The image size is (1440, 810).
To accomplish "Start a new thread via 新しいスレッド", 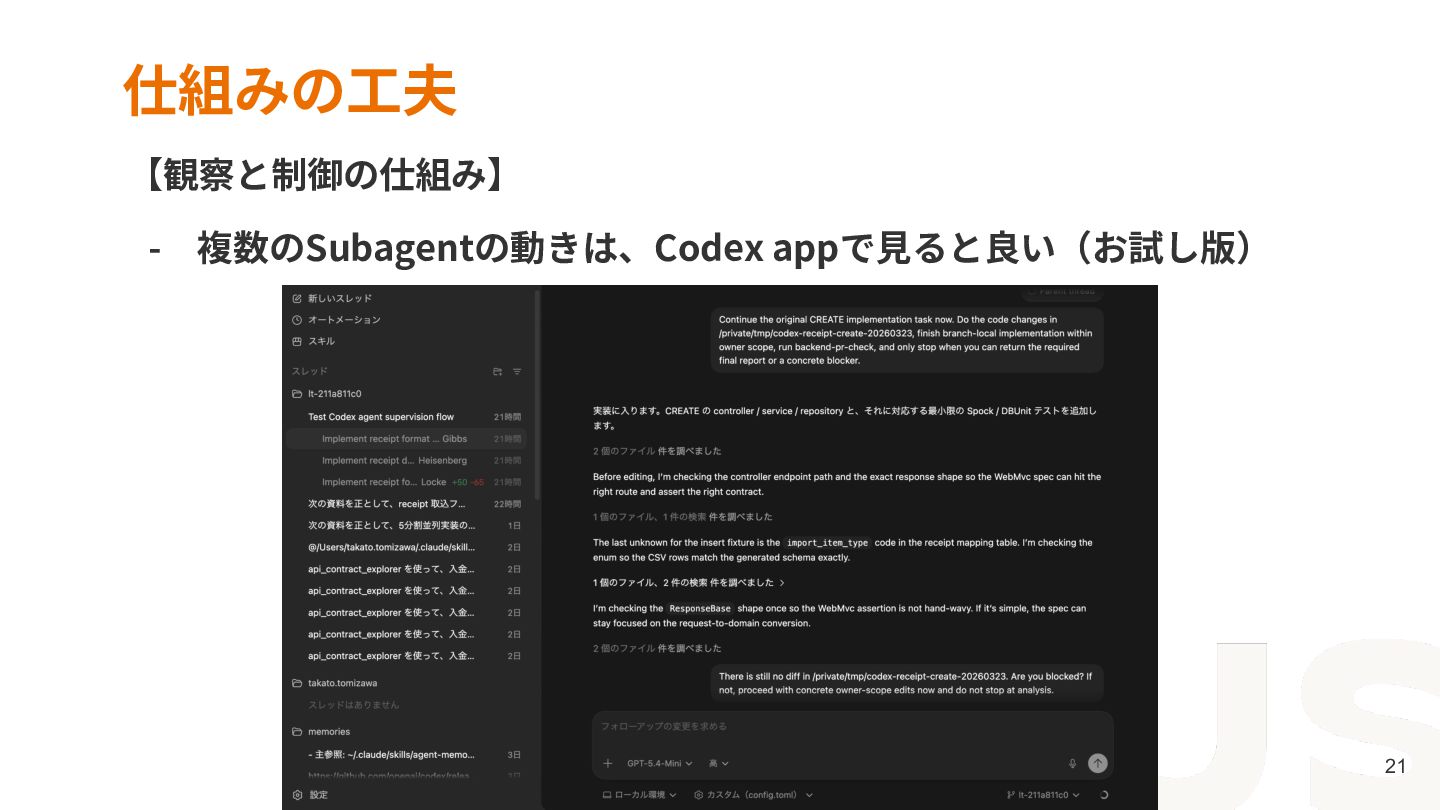I will tap(332, 298).
